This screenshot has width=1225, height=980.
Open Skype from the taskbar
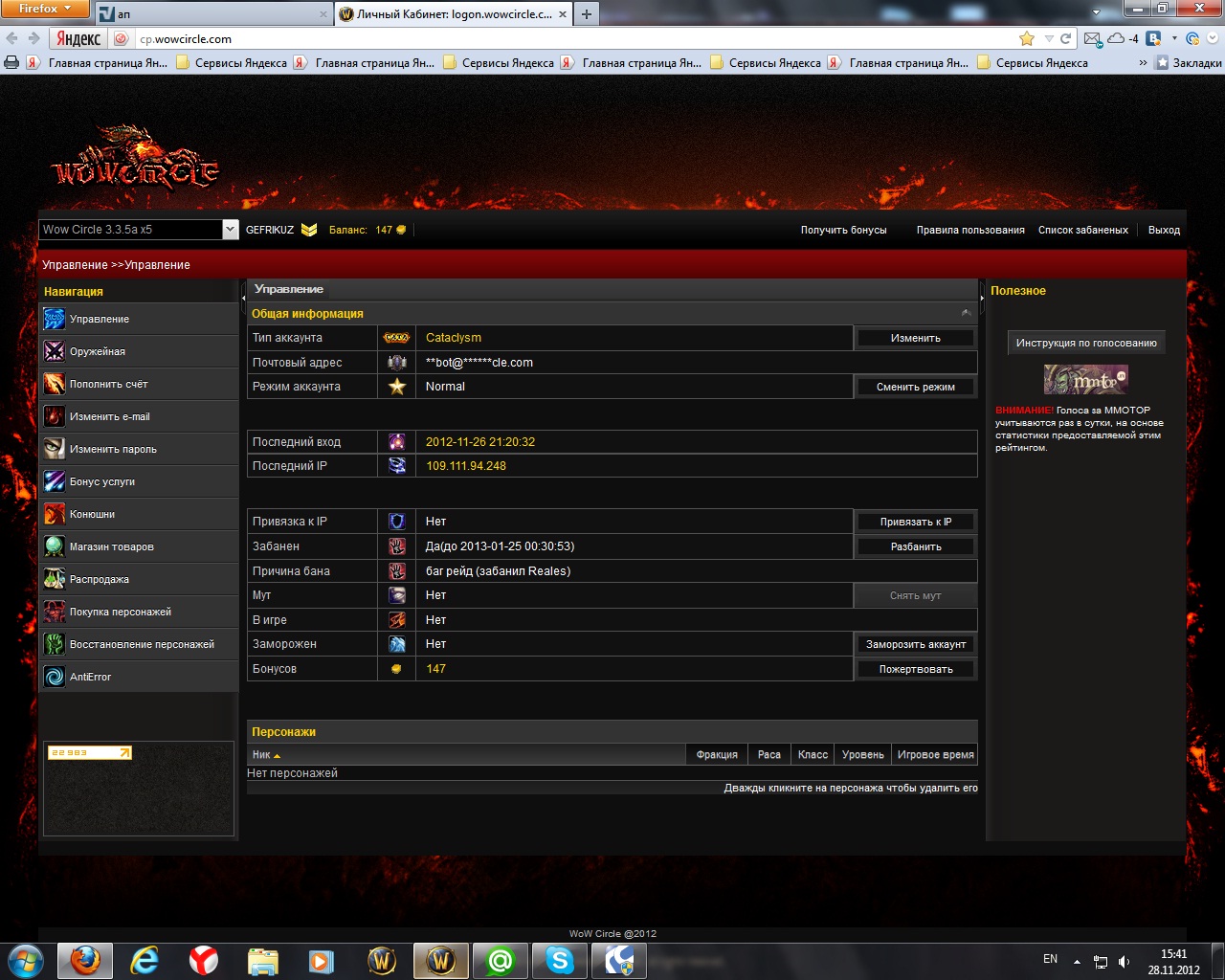tap(560, 960)
